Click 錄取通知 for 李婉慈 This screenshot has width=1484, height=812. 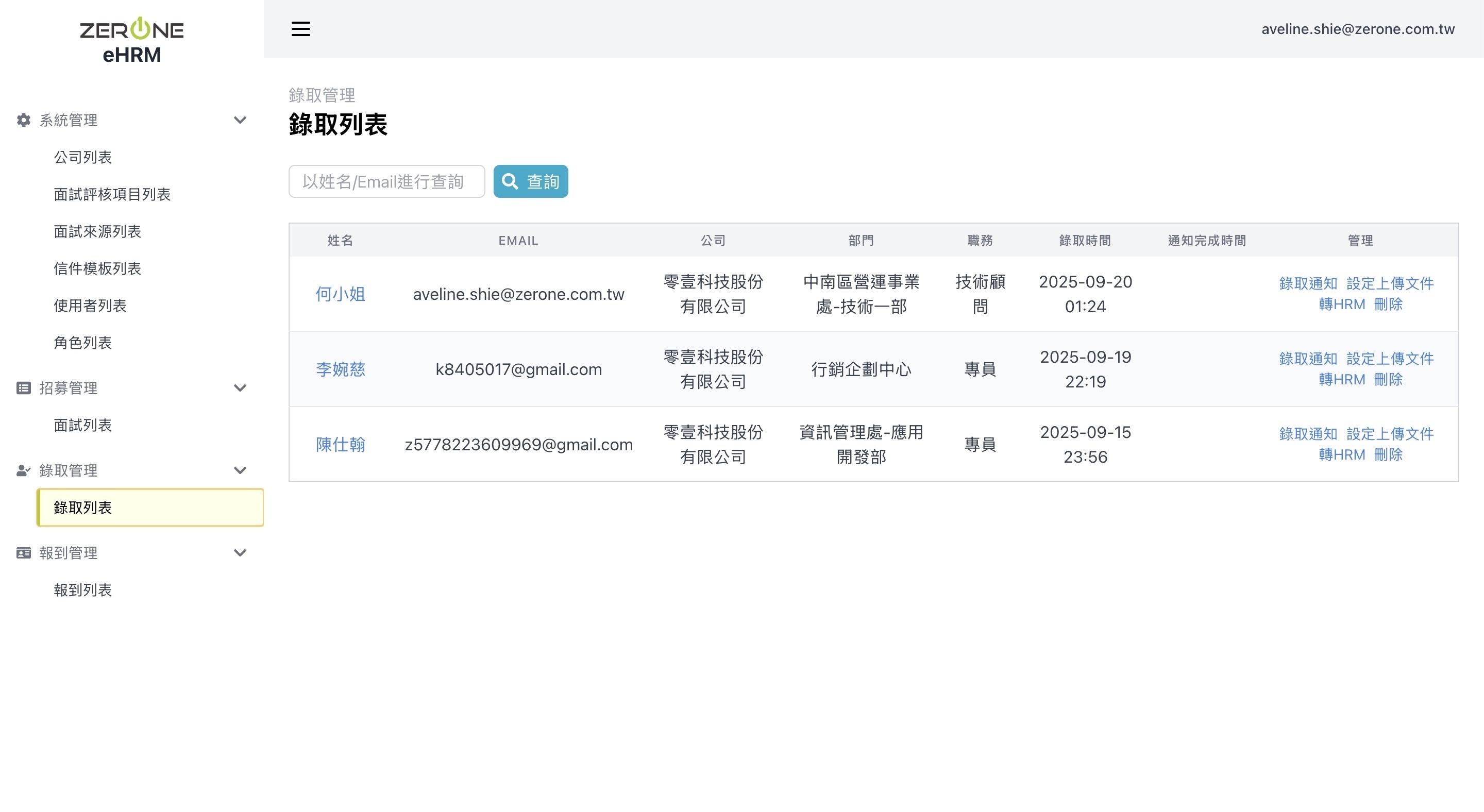coord(1308,359)
